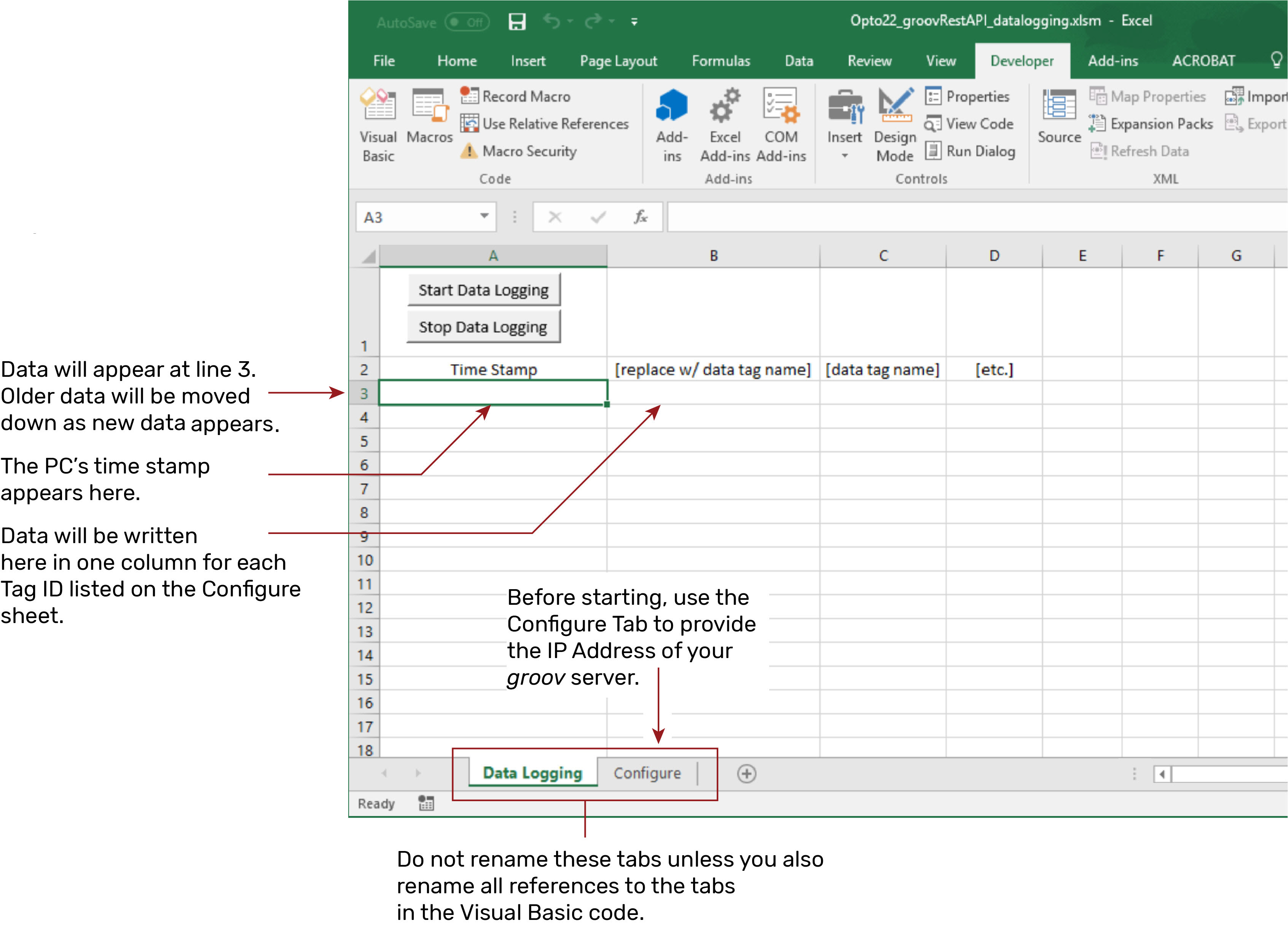Open the Customize Quick Access Toolbar dropdown

pyautogui.click(x=634, y=22)
